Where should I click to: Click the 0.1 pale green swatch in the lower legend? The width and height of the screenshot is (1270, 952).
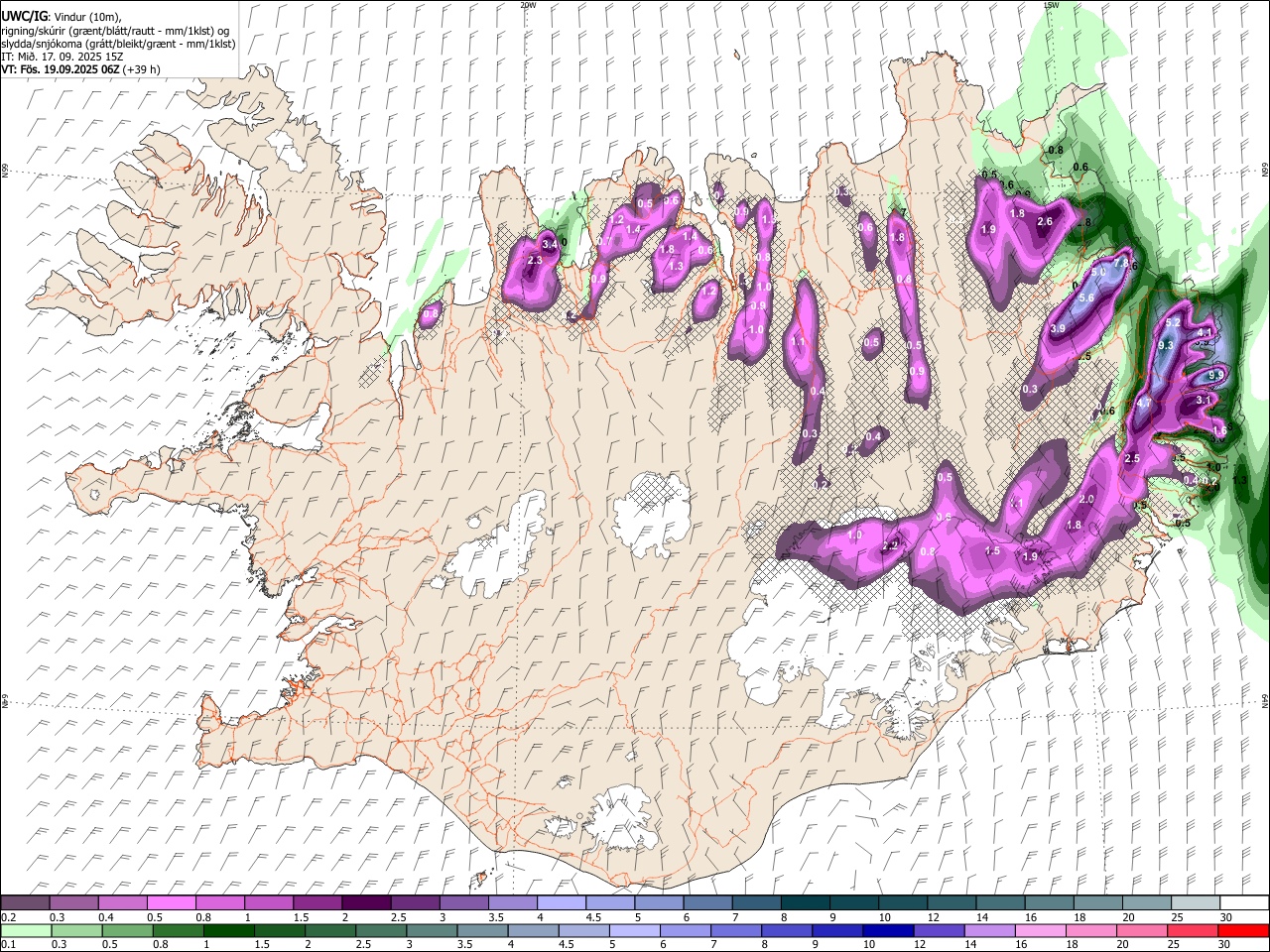[24, 931]
